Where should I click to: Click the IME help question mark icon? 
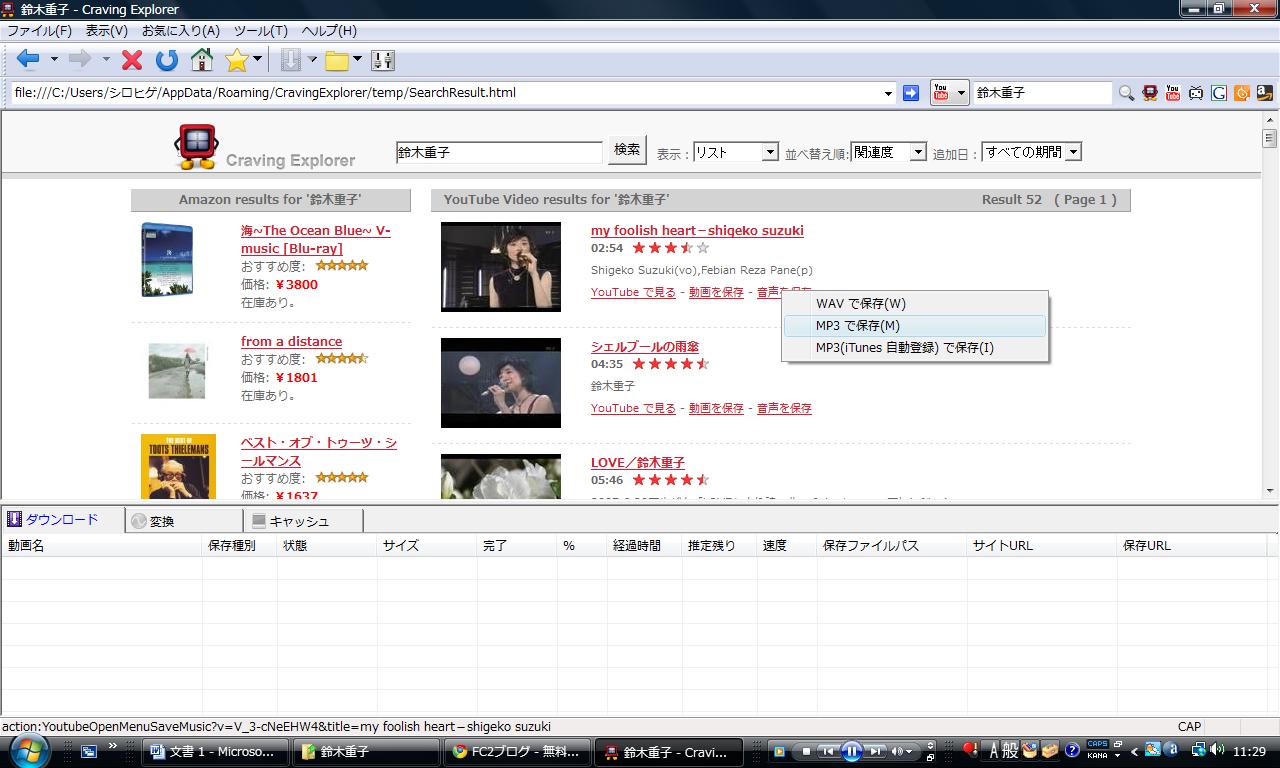(x=1072, y=750)
